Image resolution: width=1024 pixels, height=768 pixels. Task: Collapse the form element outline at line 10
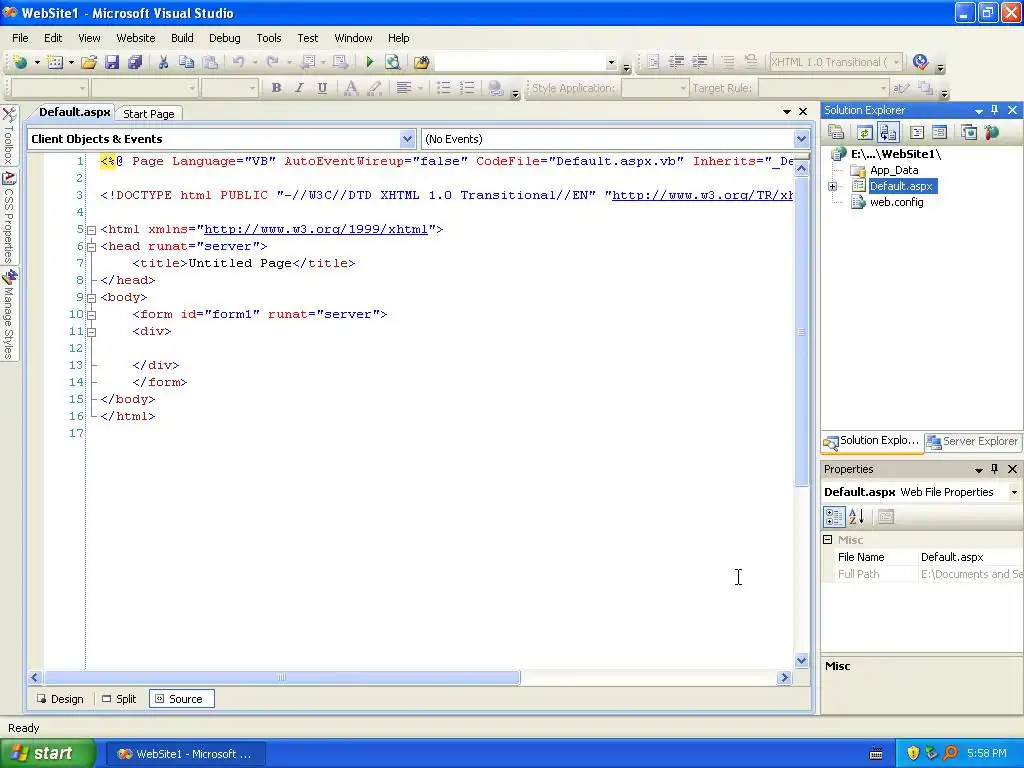91,315
